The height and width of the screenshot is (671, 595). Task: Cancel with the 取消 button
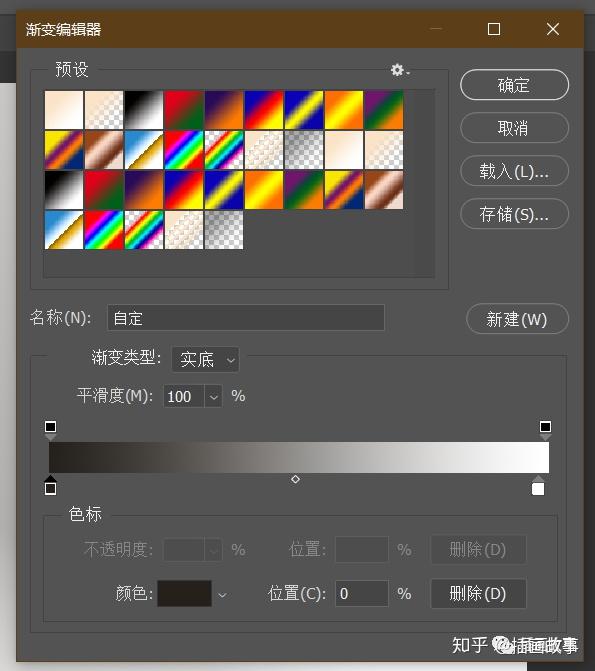click(514, 128)
